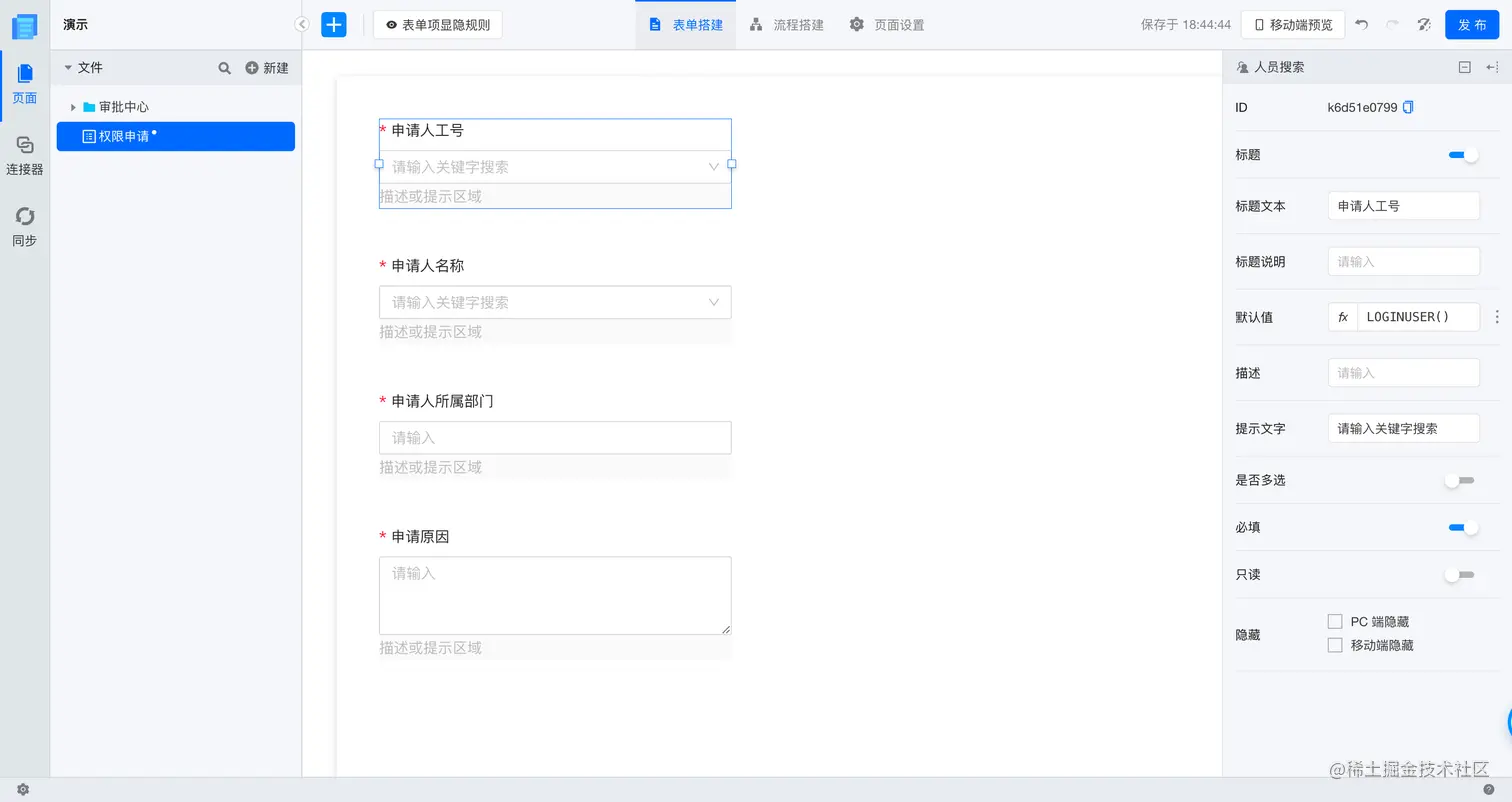This screenshot has width=1512, height=802.
Task: Click the style brush icon next to 发布
Action: (1424, 25)
